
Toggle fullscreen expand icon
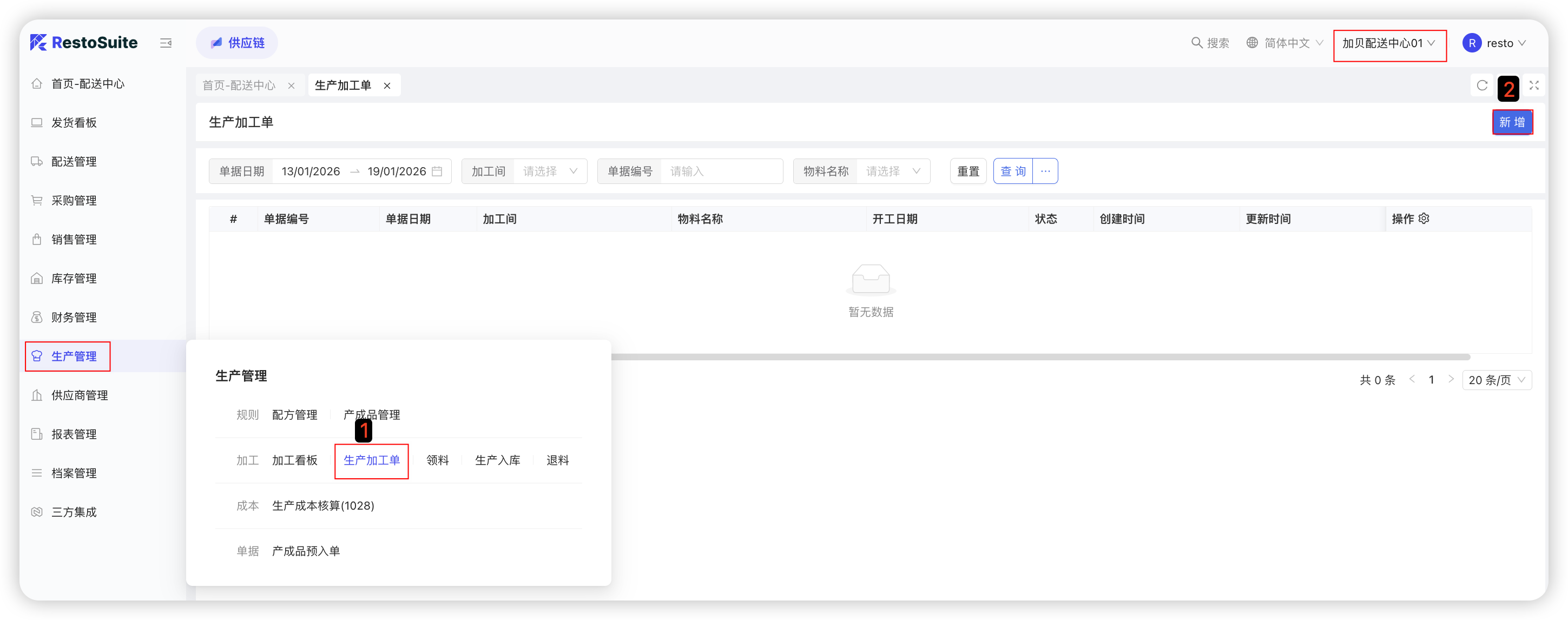(x=1534, y=86)
